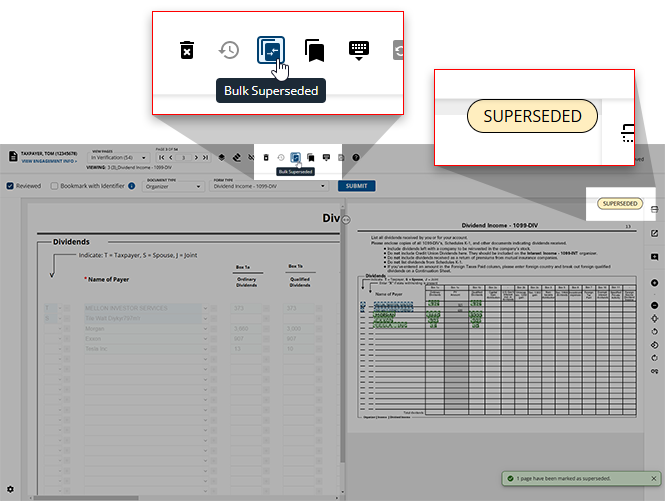
Task: Go to the previous page
Action: pos(171,157)
